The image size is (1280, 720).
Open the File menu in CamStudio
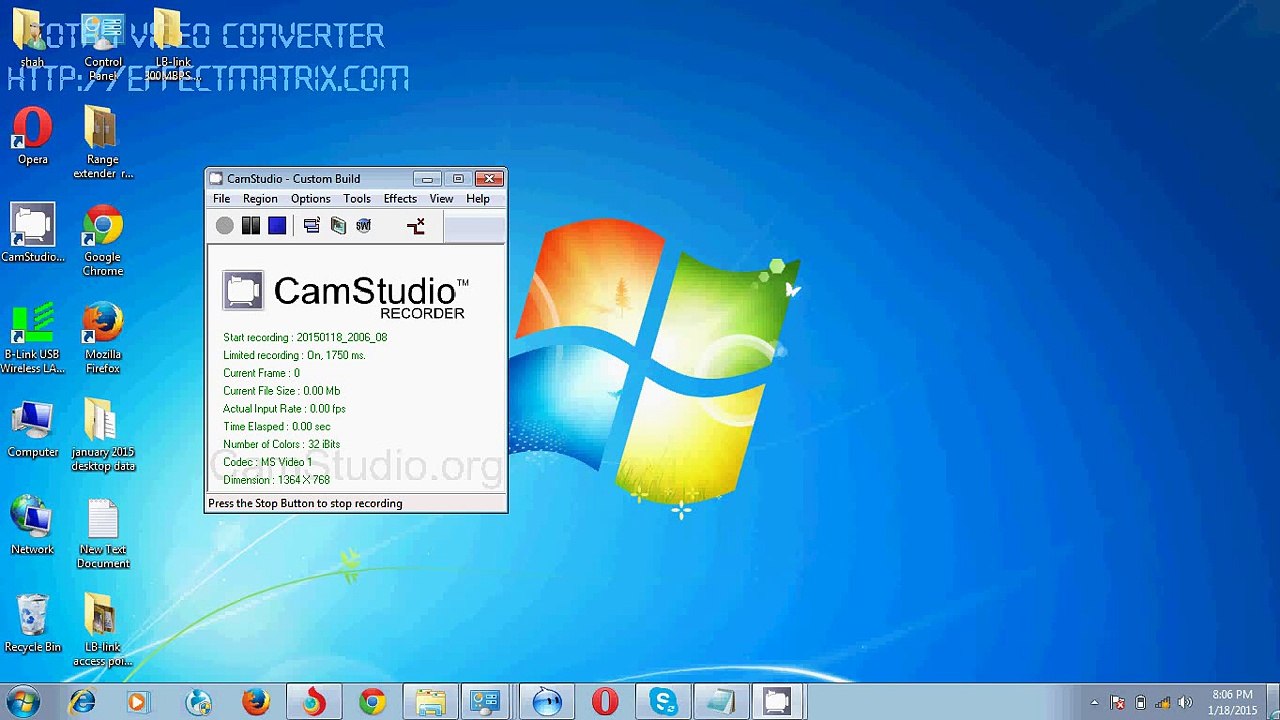(221, 199)
